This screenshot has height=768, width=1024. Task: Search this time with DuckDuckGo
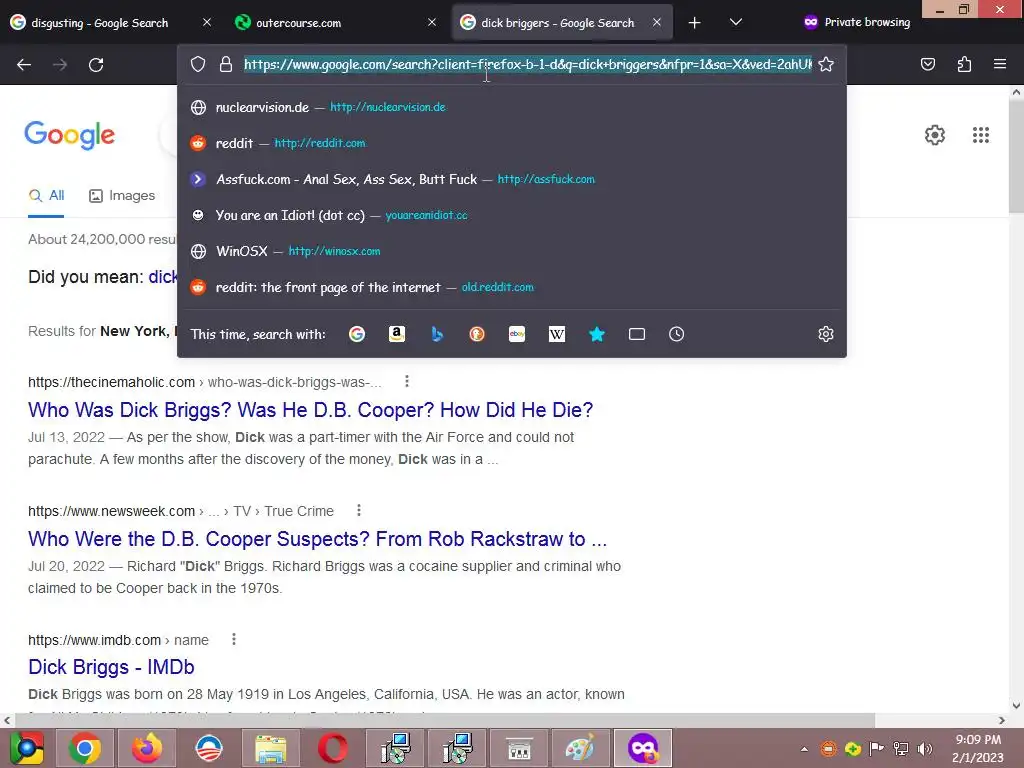477,334
